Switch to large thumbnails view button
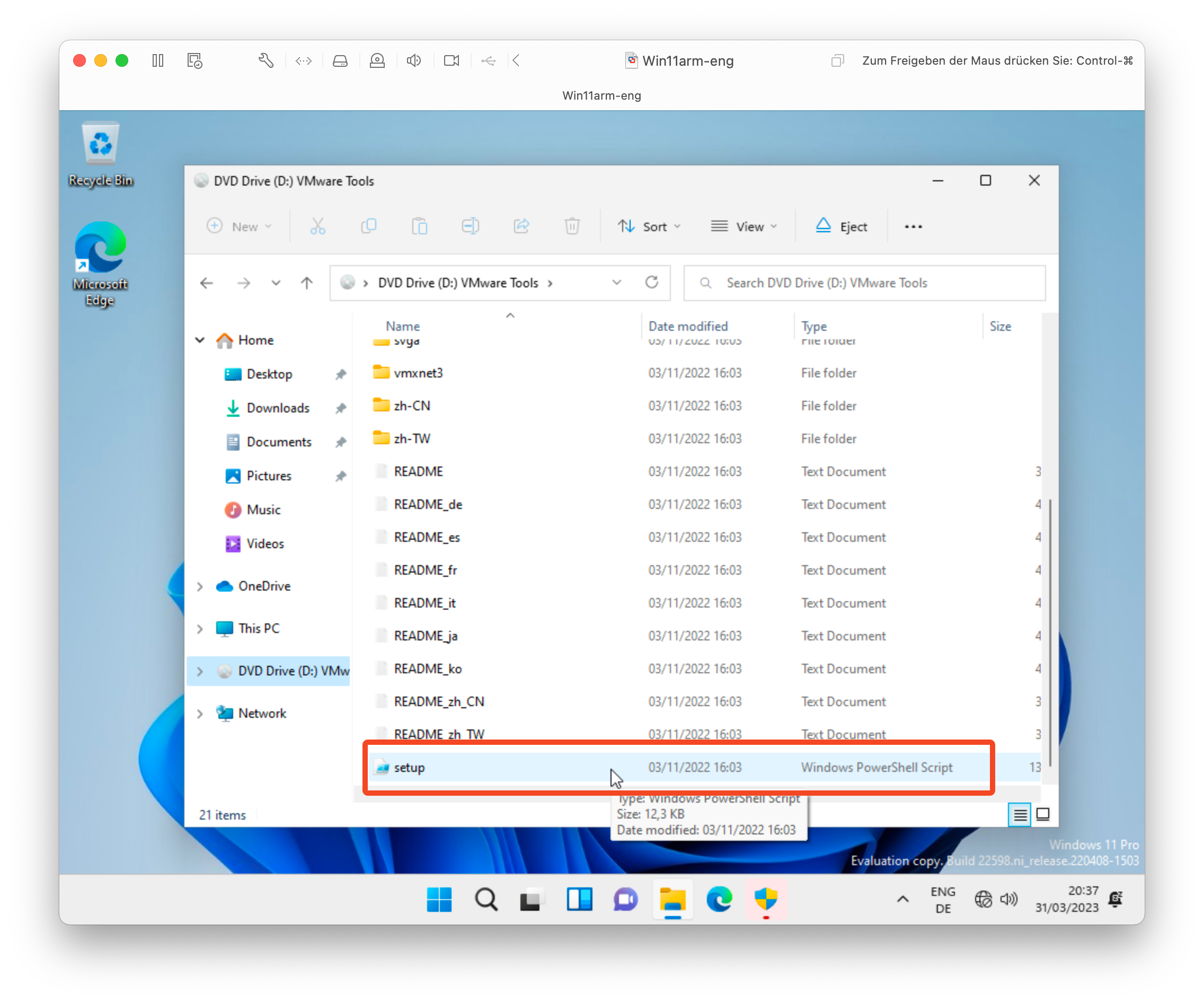The width and height of the screenshot is (1204, 1003). [1043, 815]
